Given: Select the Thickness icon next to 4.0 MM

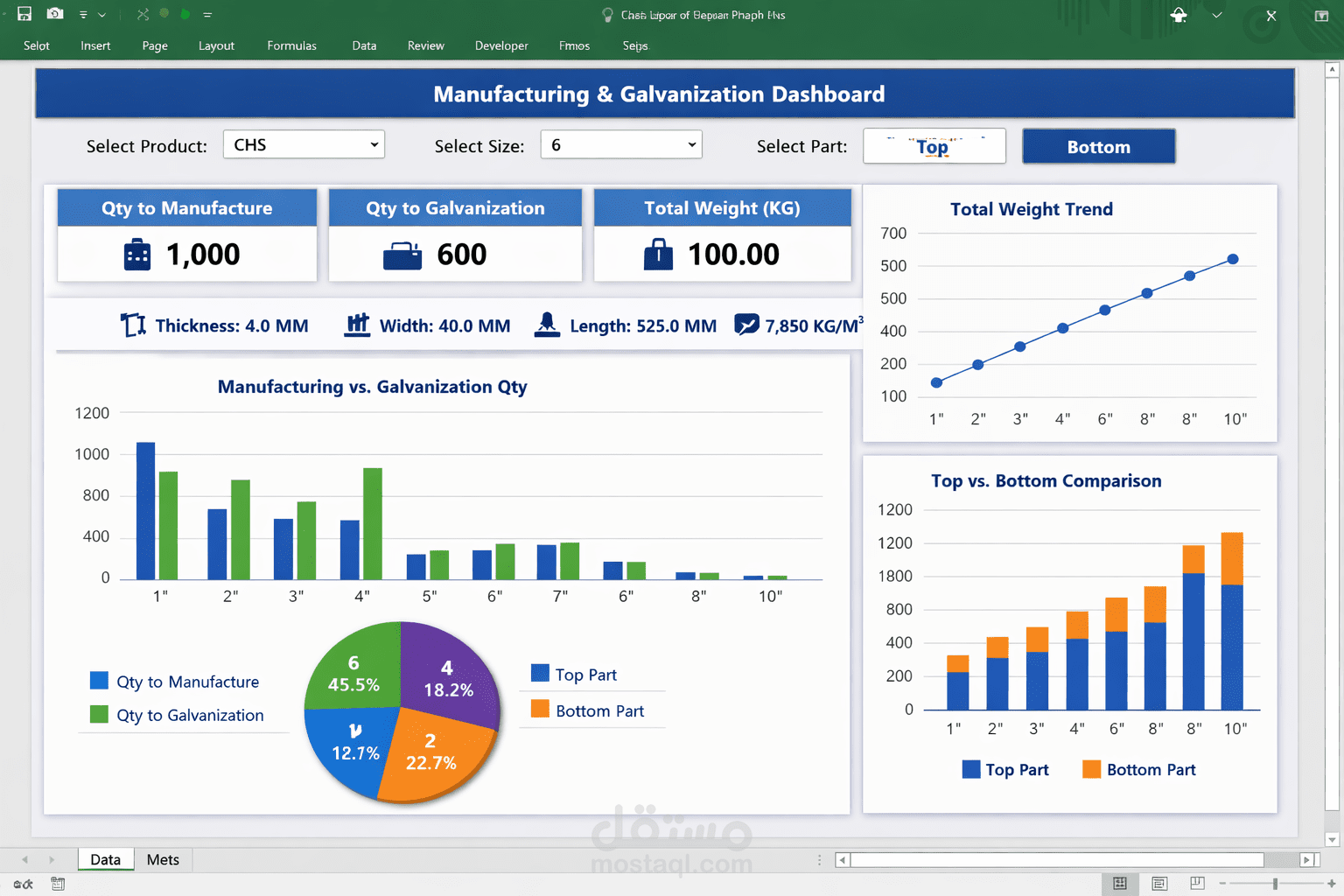Looking at the screenshot, I should click(x=132, y=325).
